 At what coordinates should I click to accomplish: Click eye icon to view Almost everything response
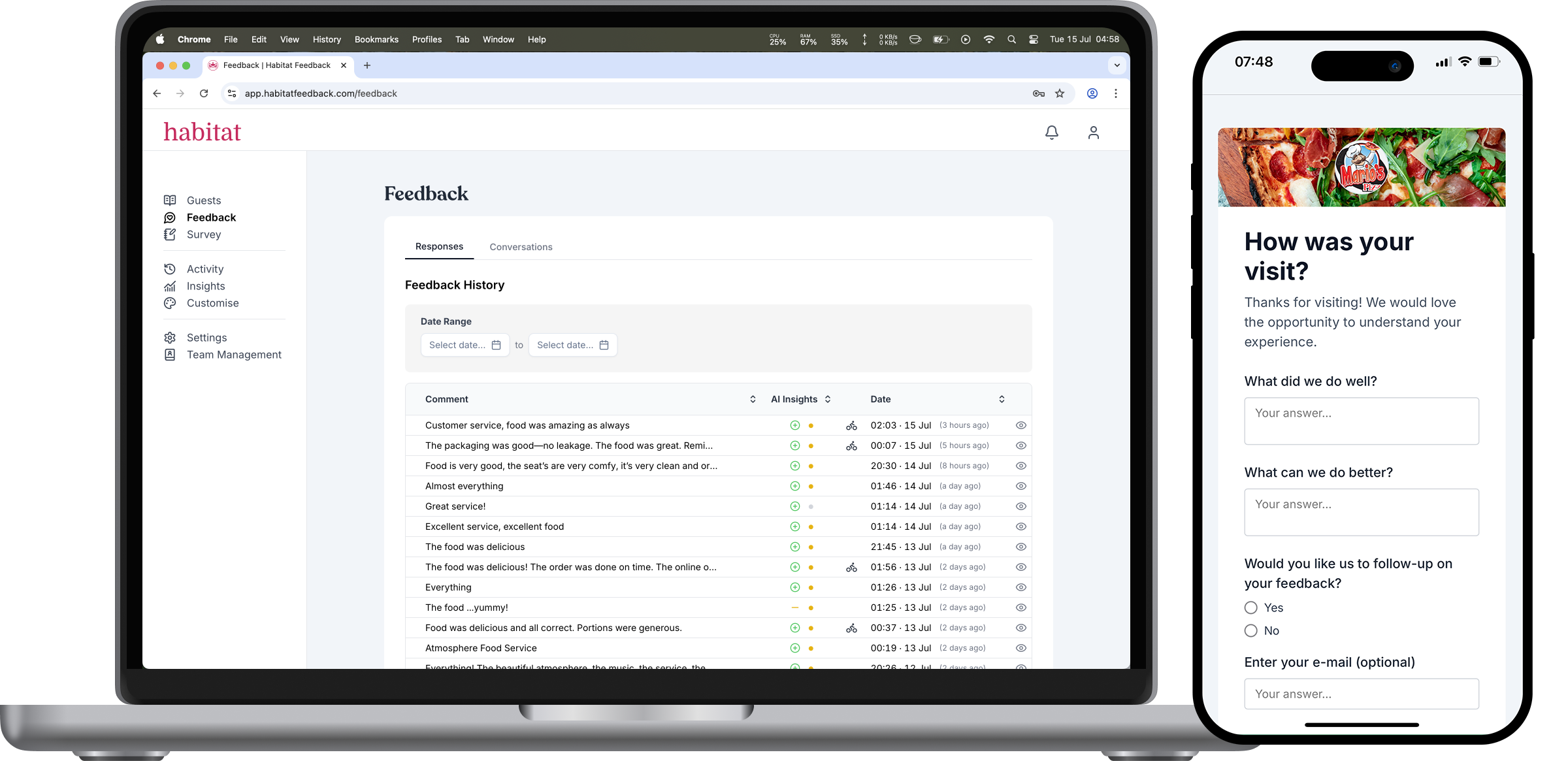[x=1021, y=486]
